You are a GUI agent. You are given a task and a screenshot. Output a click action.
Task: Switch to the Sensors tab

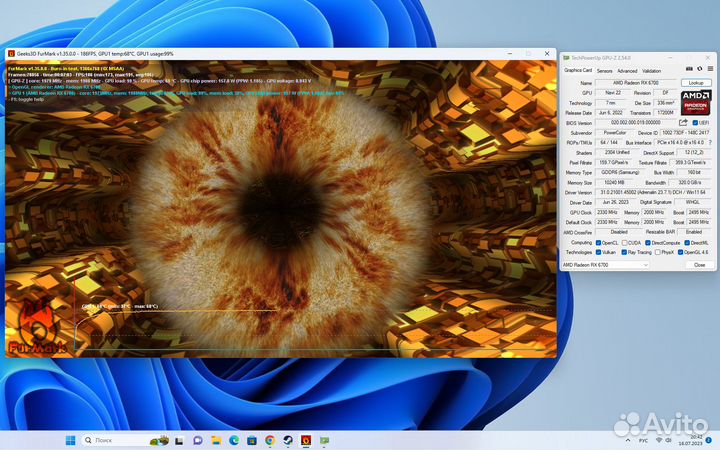pos(604,71)
